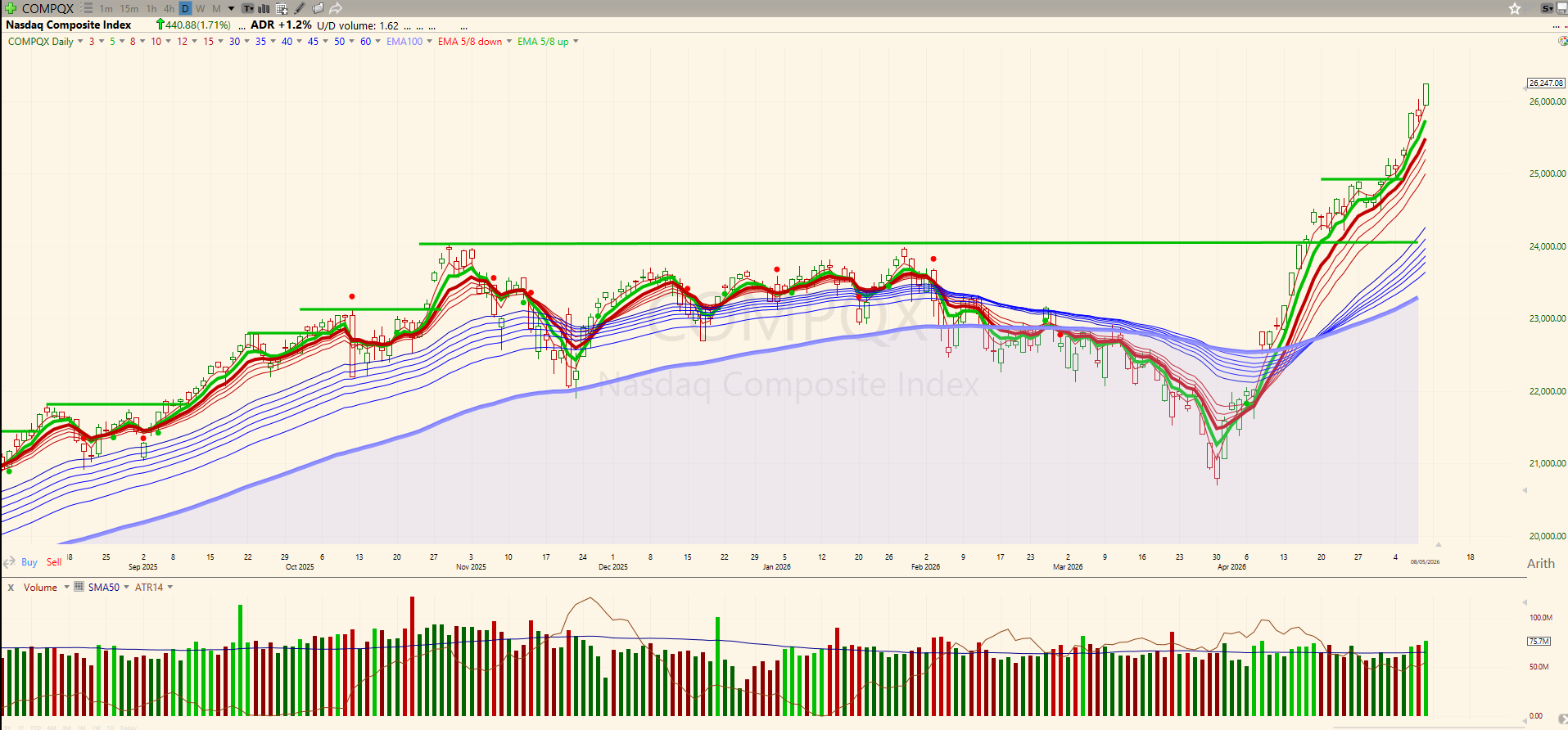This screenshot has height=730, width=1568.
Task: Click the 26,247.08 current price tag
Action: coord(1546,83)
